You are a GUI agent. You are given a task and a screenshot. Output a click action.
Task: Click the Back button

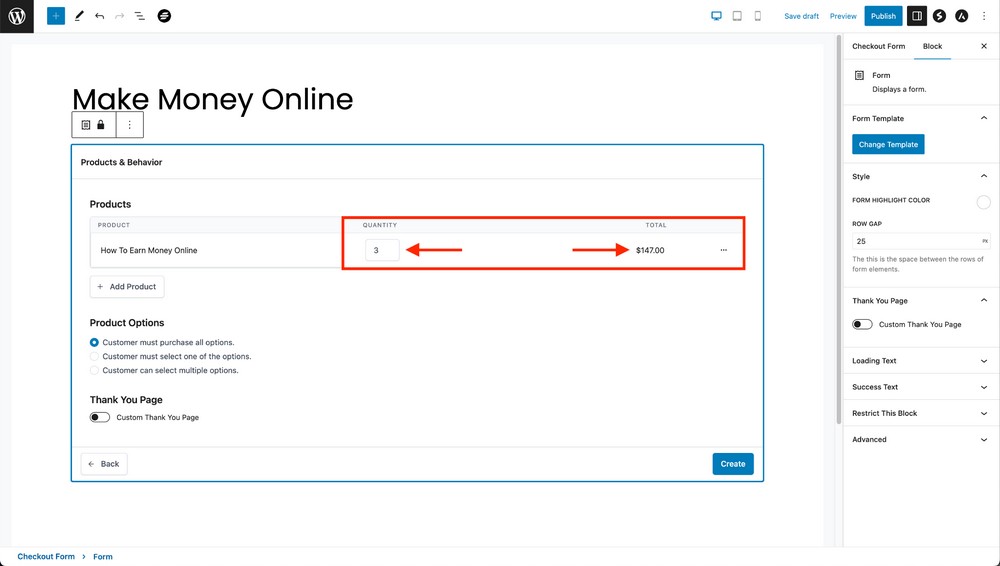click(104, 464)
